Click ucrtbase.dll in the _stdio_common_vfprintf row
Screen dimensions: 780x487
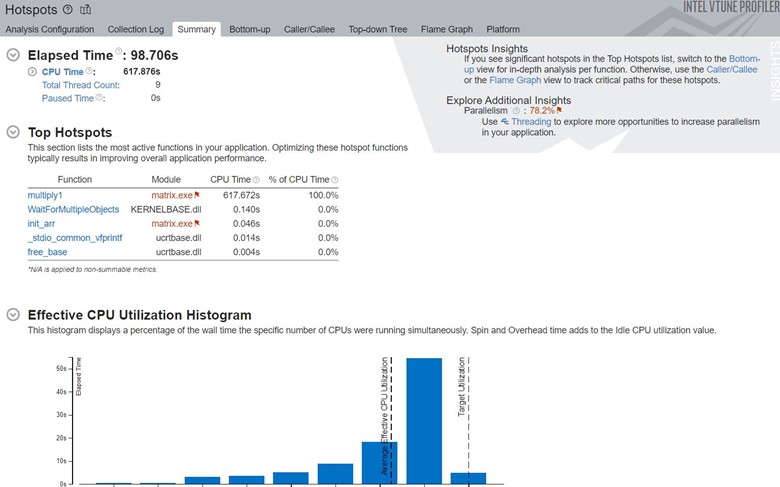[x=179, y=238]
